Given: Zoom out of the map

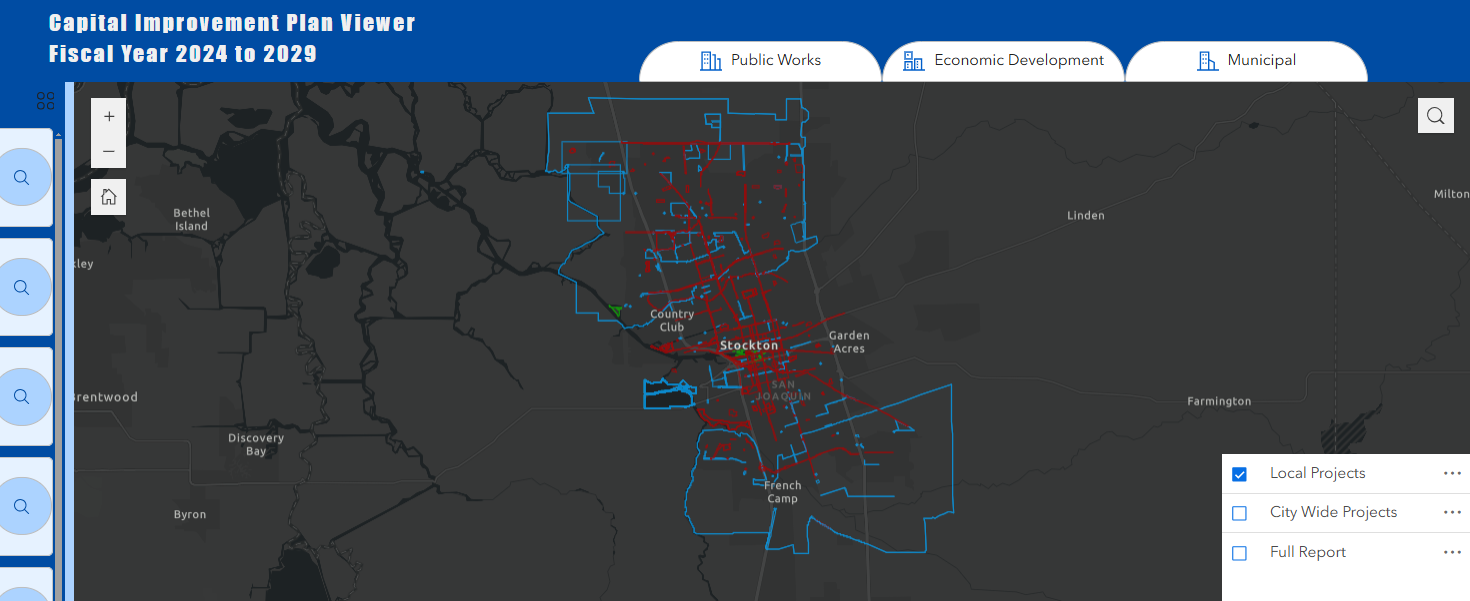Looking at the screenshot, I should (109, 151).
